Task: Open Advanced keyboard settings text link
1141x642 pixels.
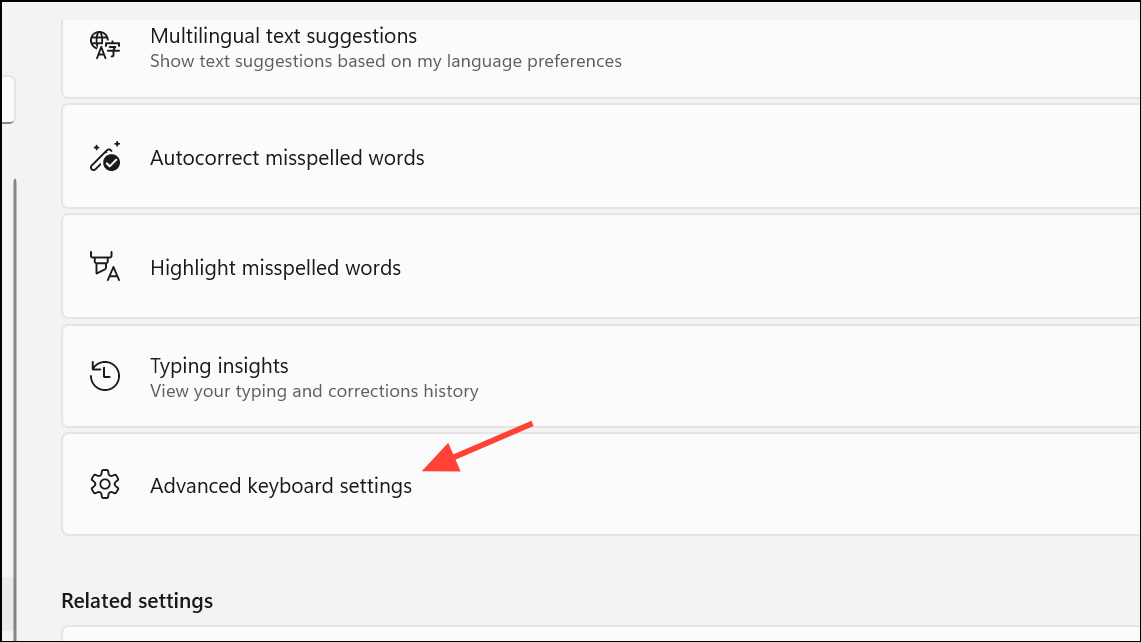Action: click(281, 486)
